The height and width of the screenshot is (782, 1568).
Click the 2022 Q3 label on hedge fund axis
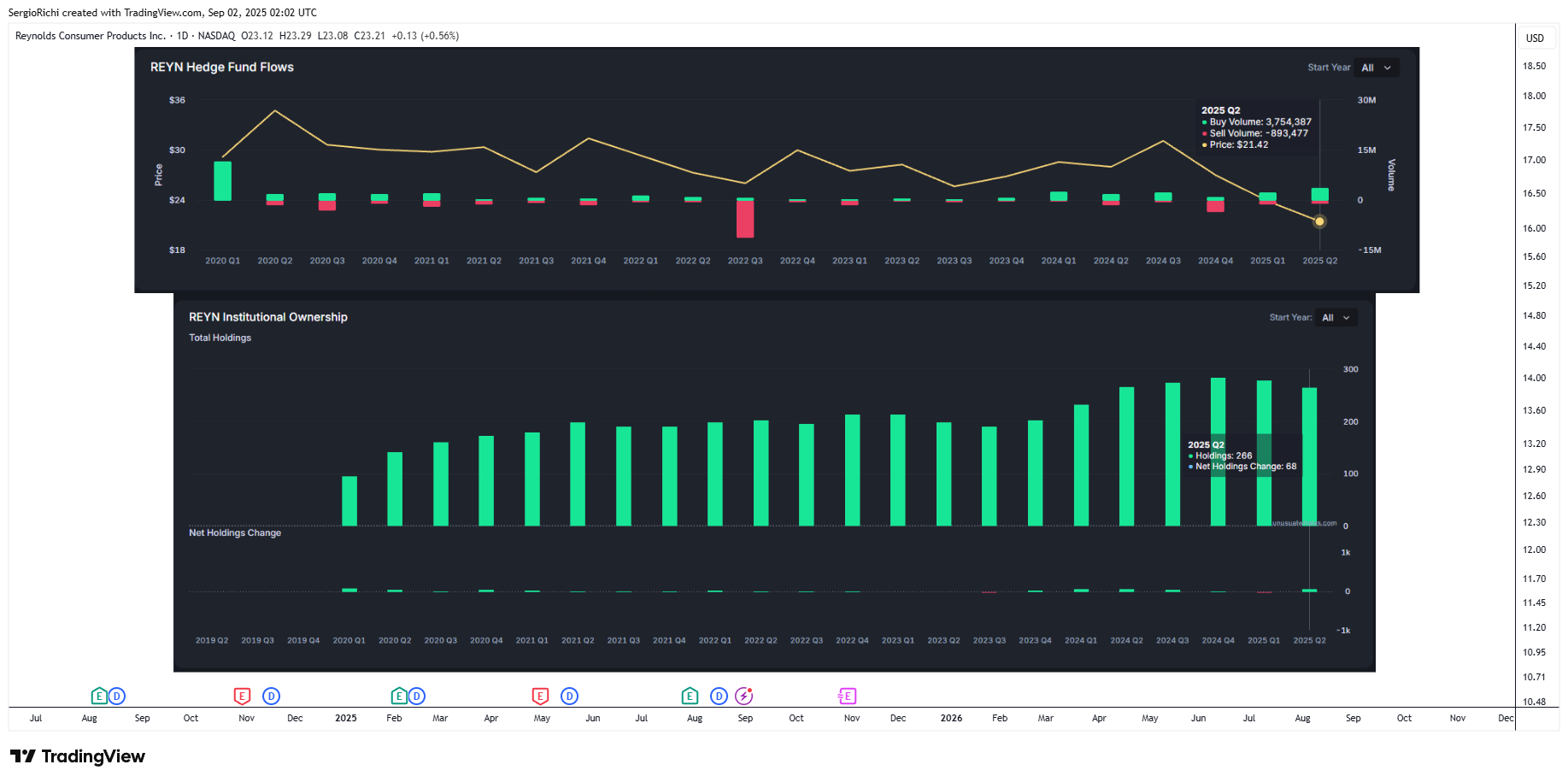point(745,261)
